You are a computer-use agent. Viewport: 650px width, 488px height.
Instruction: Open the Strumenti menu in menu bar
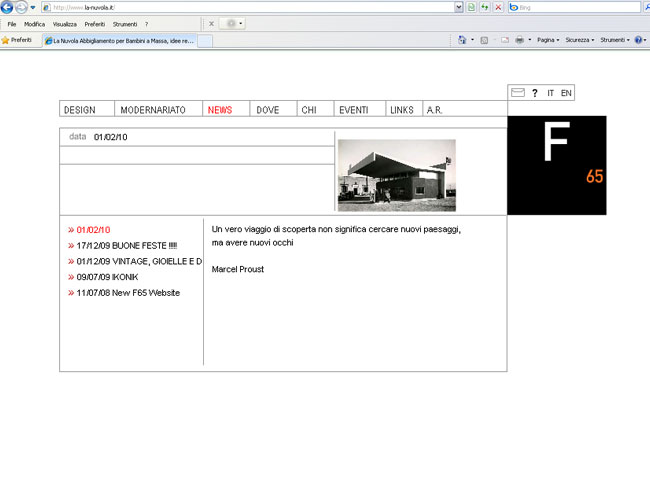[x=125, y=24]
